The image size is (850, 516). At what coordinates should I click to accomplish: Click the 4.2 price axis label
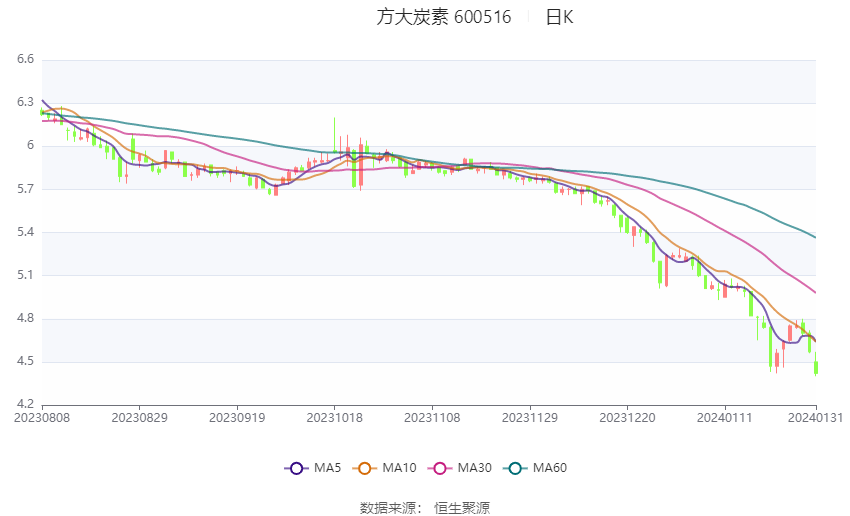(x=25, y=404)
